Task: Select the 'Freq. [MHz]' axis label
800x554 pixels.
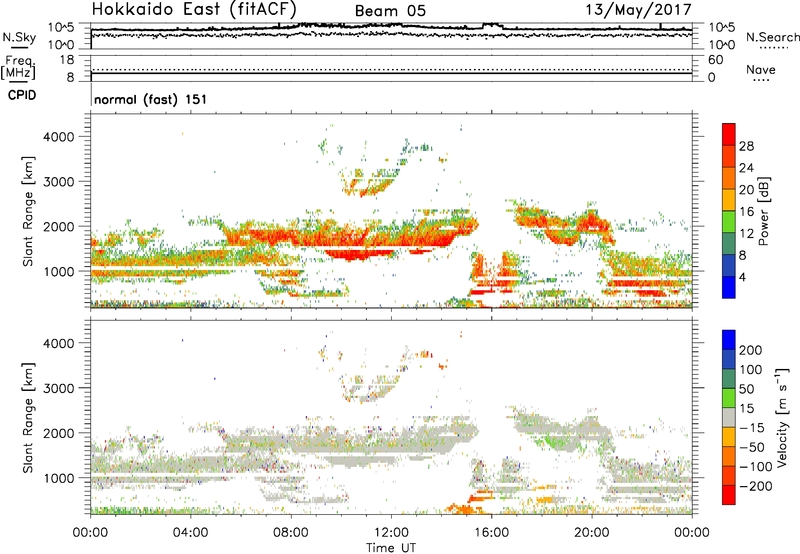Action: coord(18,67)
